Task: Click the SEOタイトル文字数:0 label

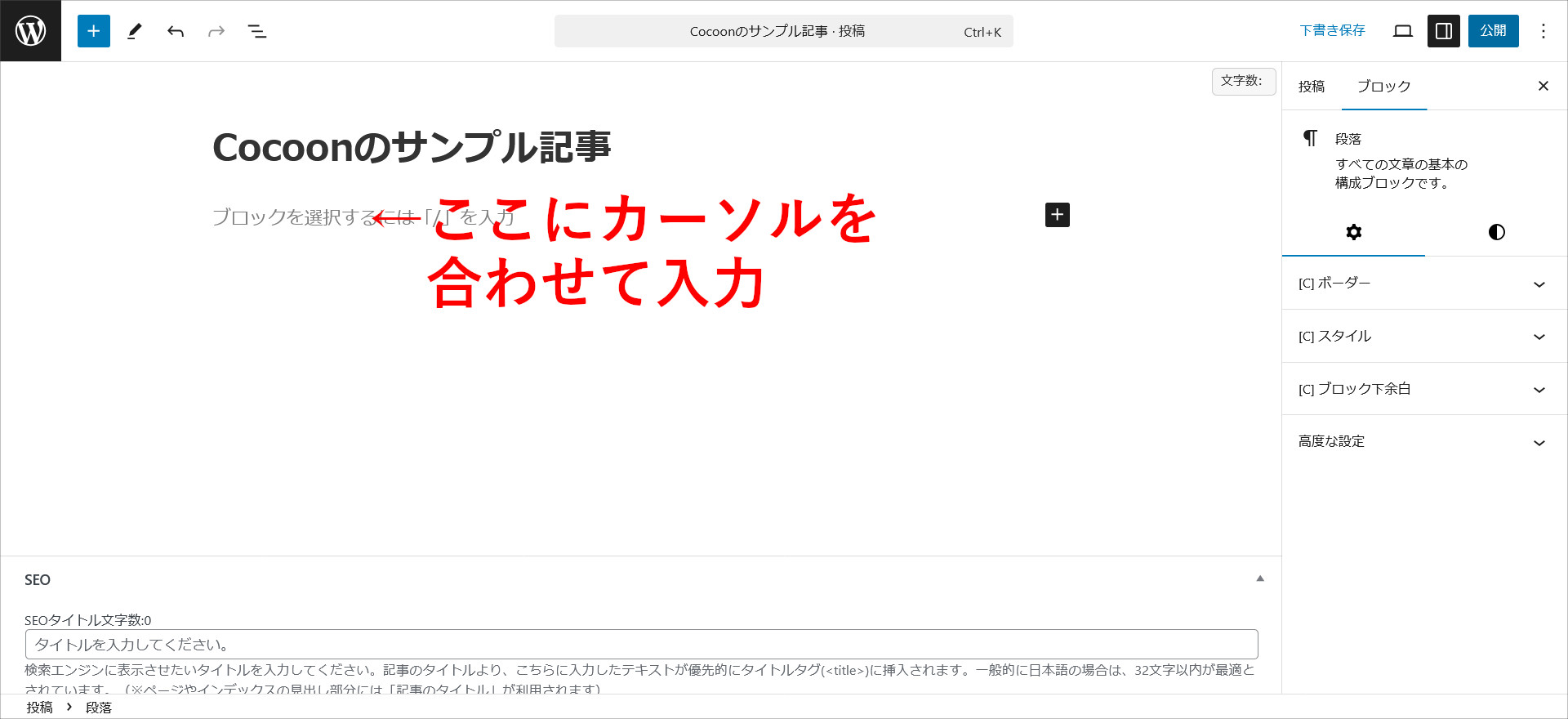Action: [87, 620]
